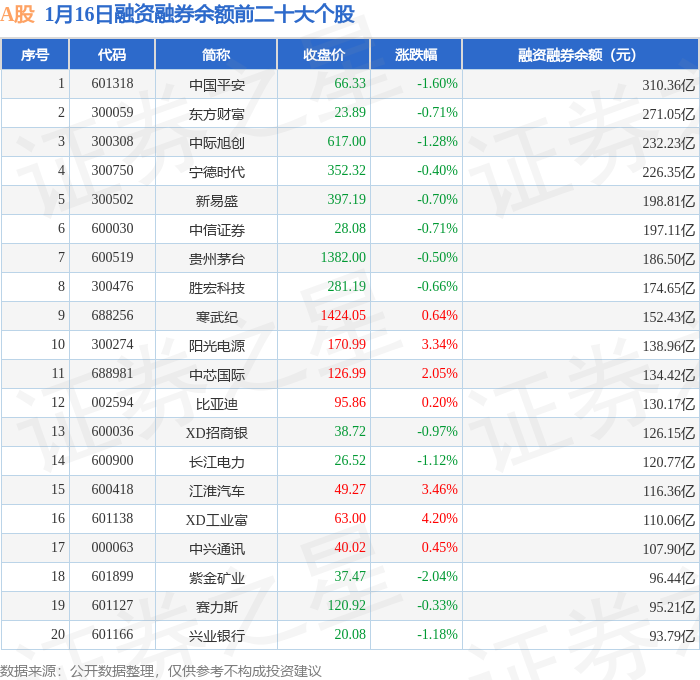Click the title 1月16日融资融券余额前二十大个股
This screenshot has height=680, width=700.
tap(200, 14)
